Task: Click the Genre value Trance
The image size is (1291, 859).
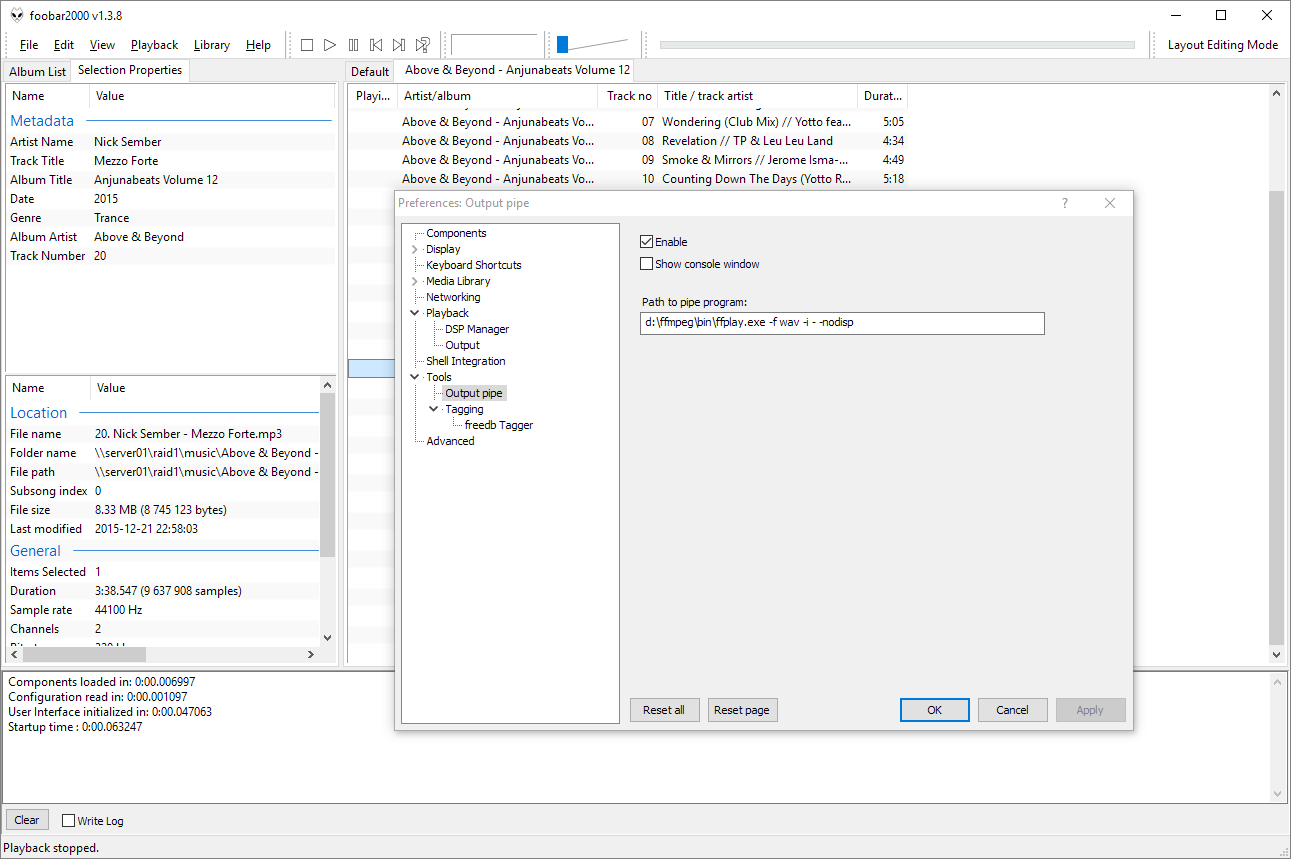Action: point(112,218)
